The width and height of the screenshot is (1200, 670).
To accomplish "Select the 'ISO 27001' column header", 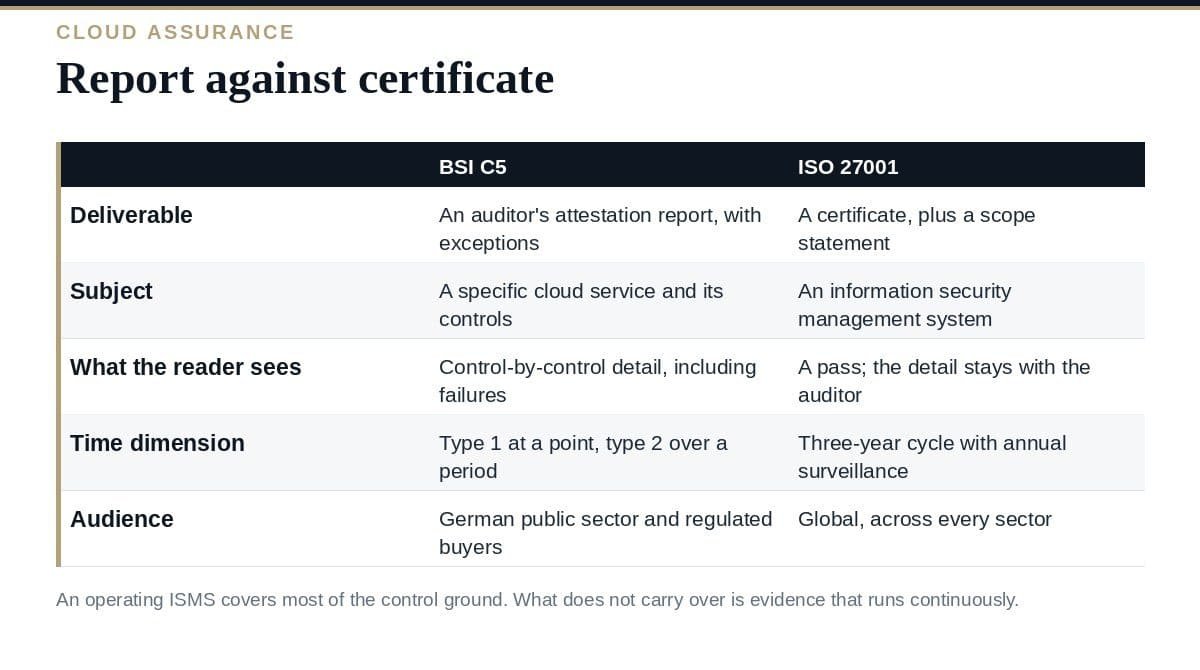I will pyautogui.click(x=848, y=167).
